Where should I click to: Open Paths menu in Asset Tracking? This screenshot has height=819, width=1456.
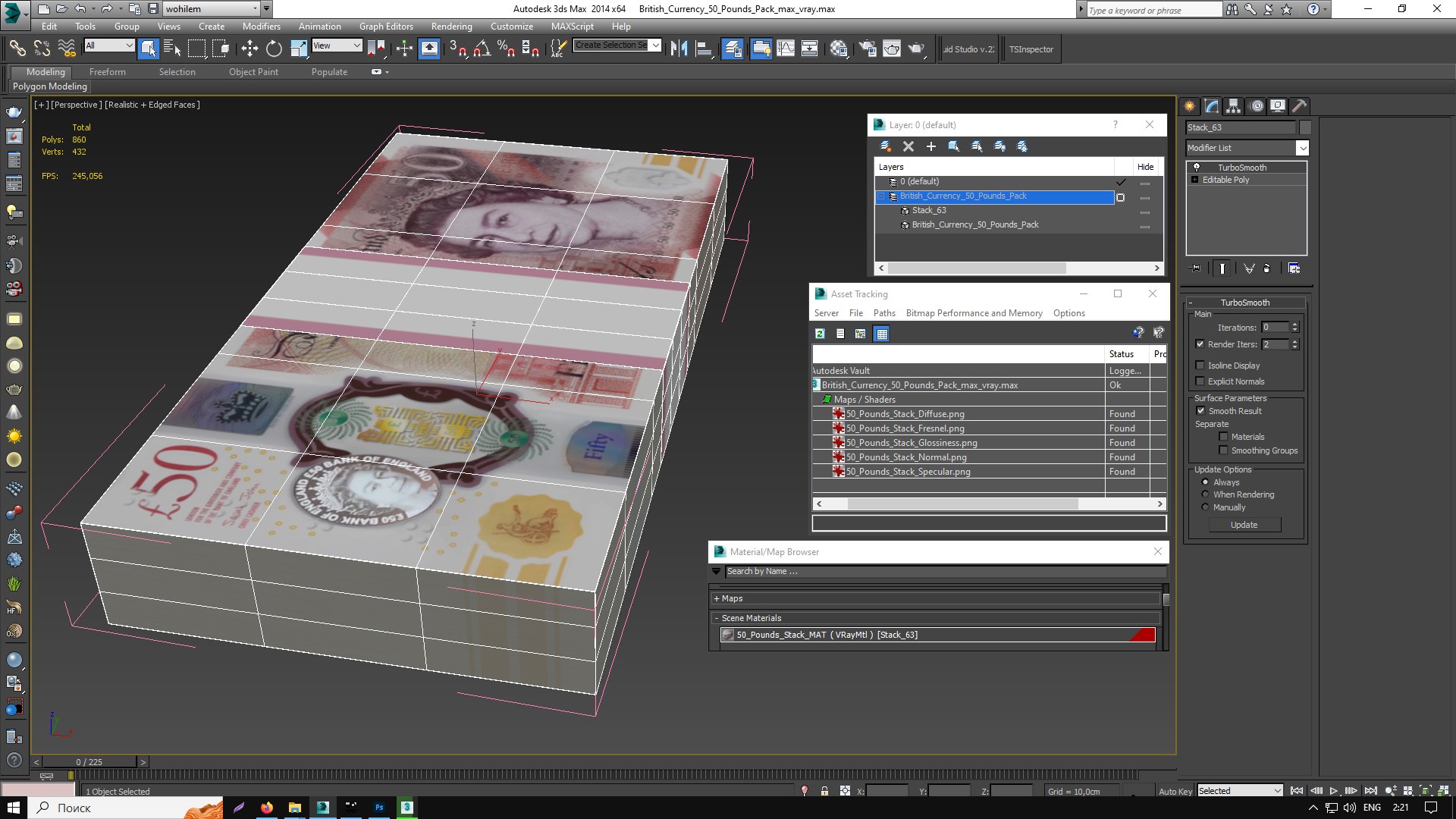pos(884,313)
